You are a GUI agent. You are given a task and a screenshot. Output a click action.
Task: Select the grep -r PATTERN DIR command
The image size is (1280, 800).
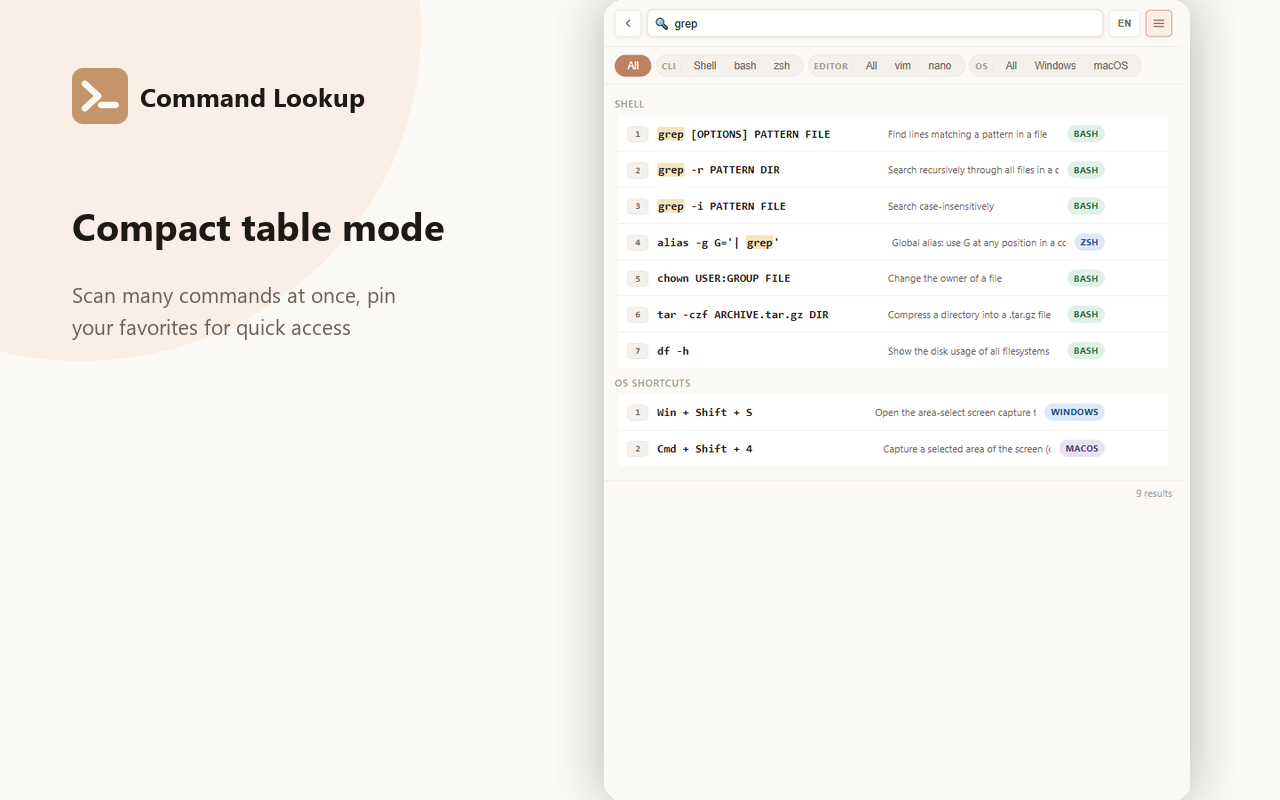pos(893,170)
